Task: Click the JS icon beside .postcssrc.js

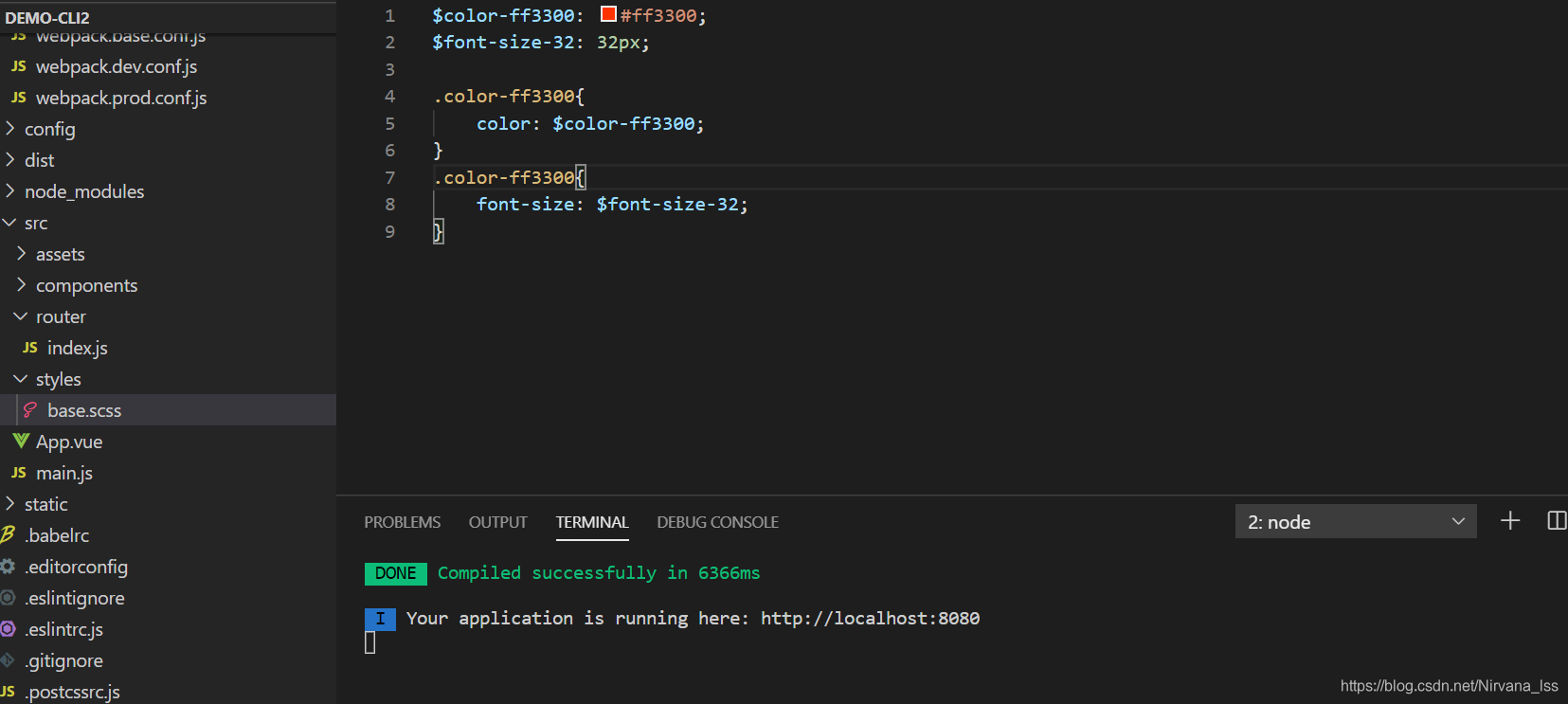Action: coord(8,692)
